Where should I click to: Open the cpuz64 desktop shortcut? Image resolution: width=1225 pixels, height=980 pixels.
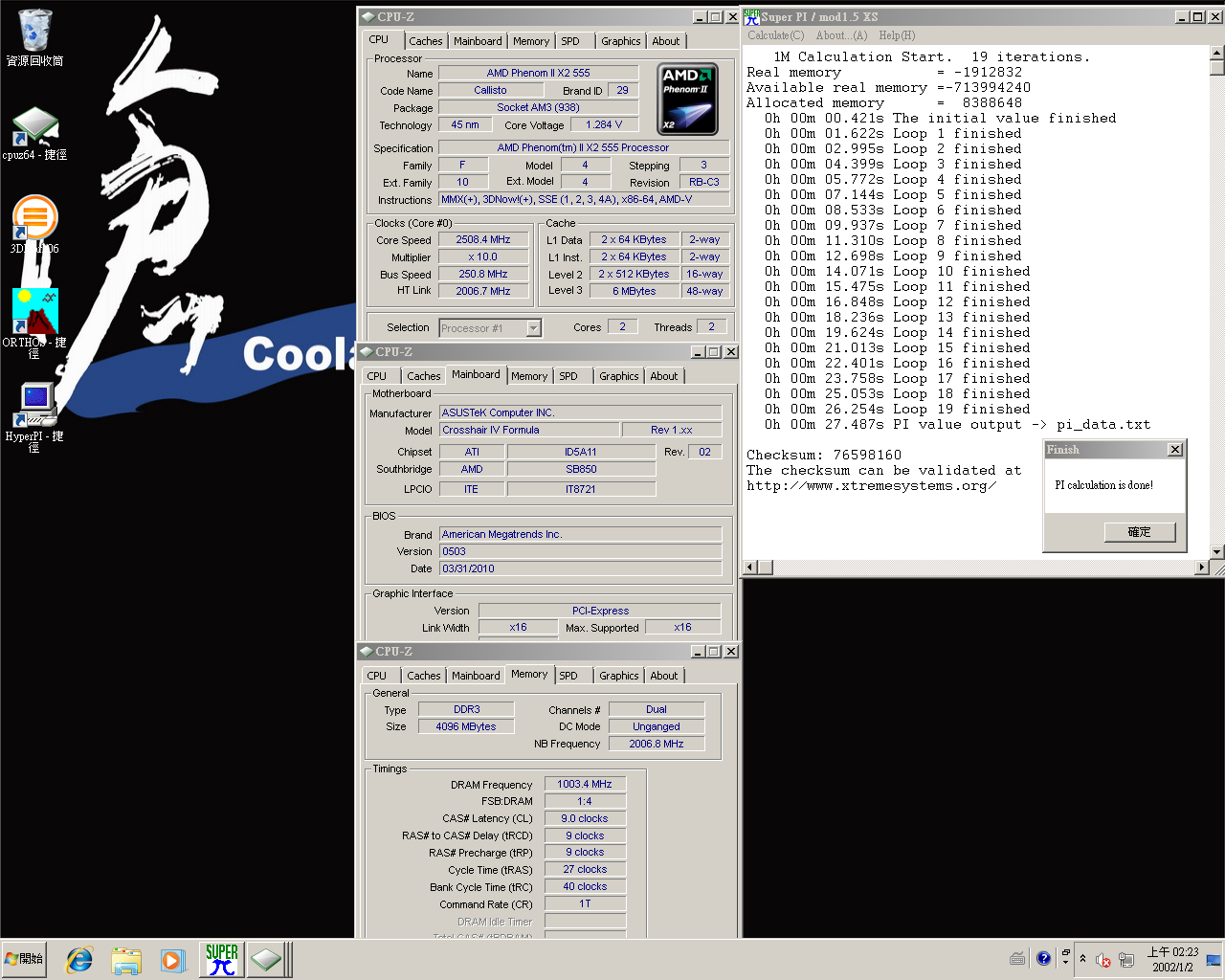pyautogui.click(x=34, y=134)
